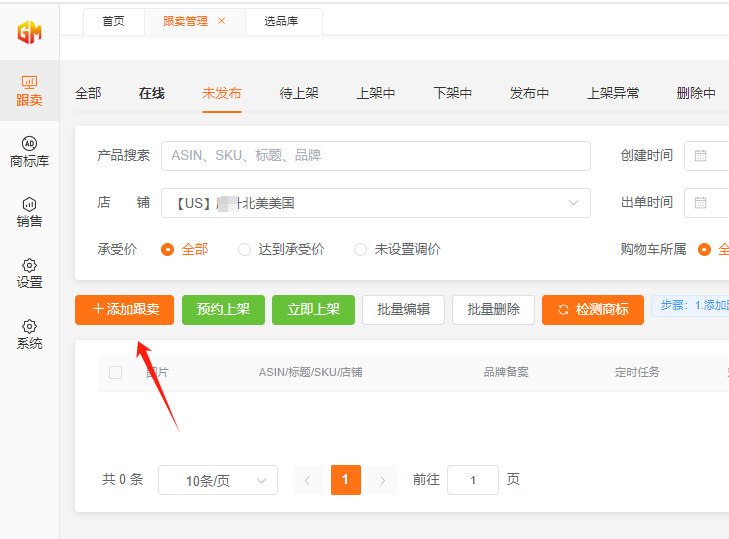Open the 设置 gear icon

click(x=29, y=265)
